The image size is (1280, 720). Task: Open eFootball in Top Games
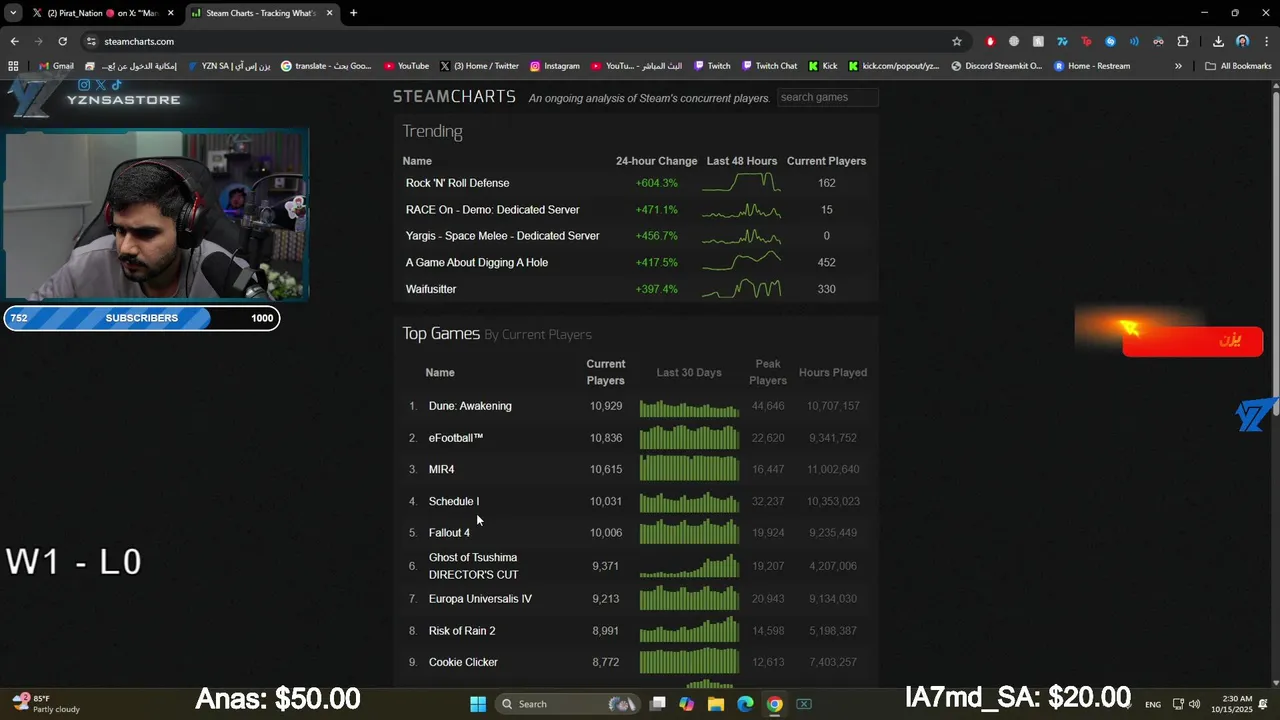pyautogui.click(x=455, y=438)
